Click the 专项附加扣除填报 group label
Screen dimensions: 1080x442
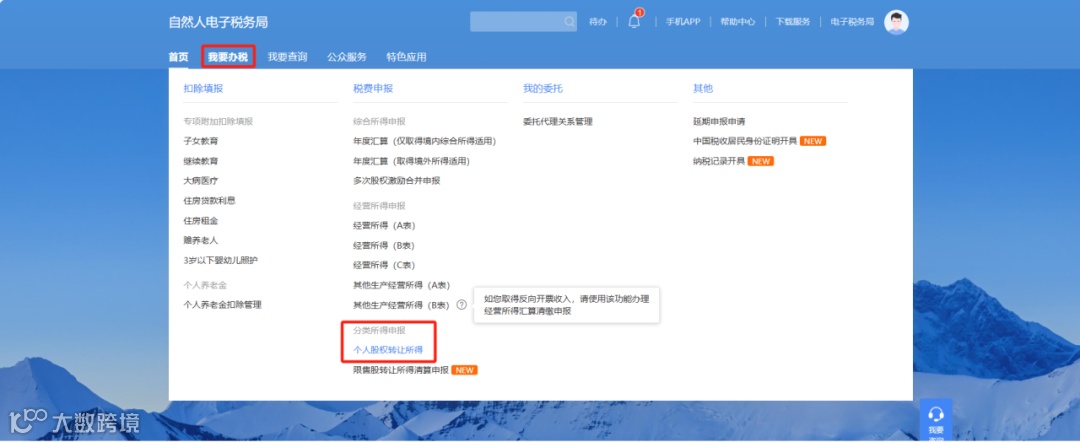tap(218, 121)
